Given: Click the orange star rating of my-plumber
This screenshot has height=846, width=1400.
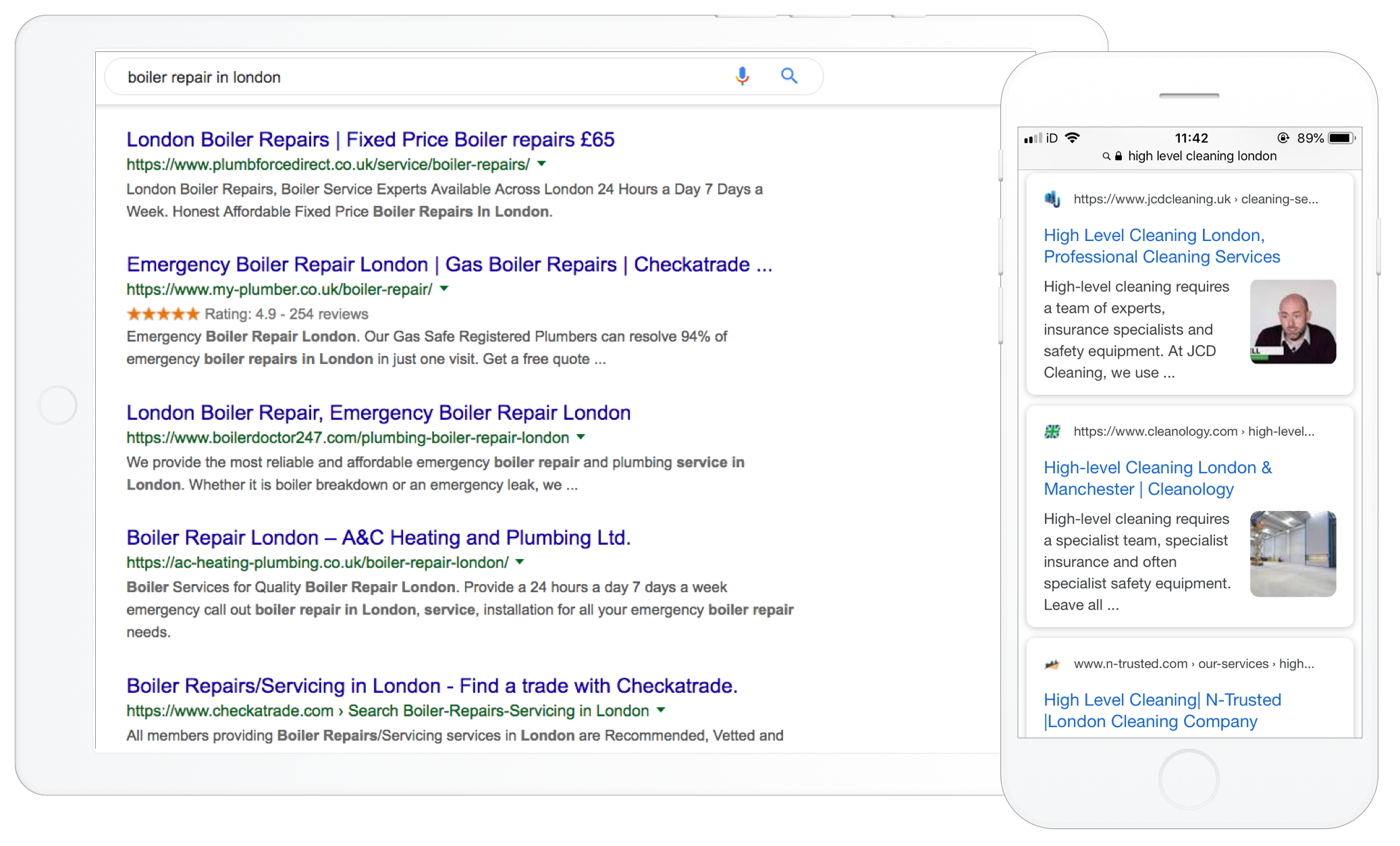Looking at the screenshot, I should (x=163, y=314).
